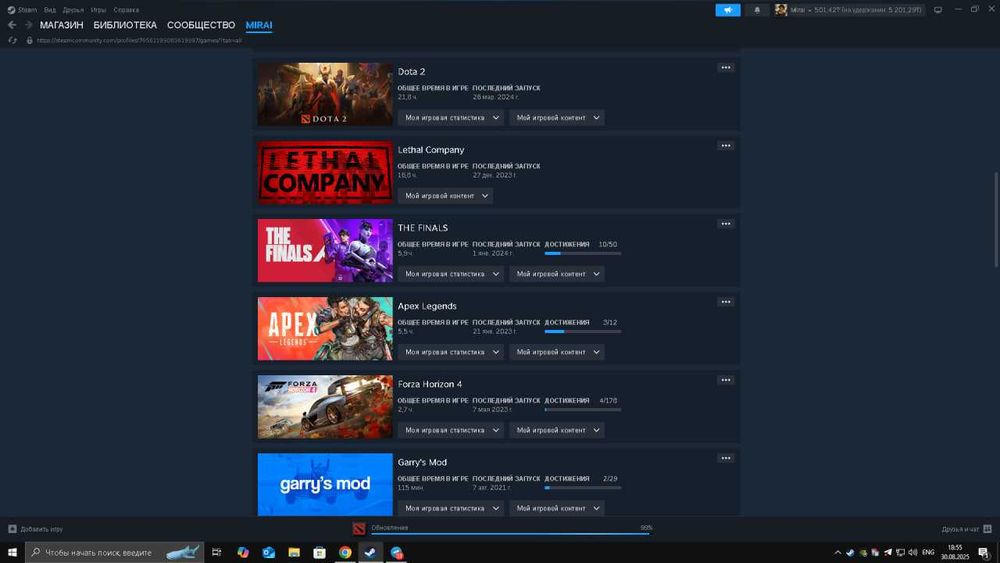Expand Forza Horizon 4 statistics dropdown
The image size is (1000, 563).
451,430
